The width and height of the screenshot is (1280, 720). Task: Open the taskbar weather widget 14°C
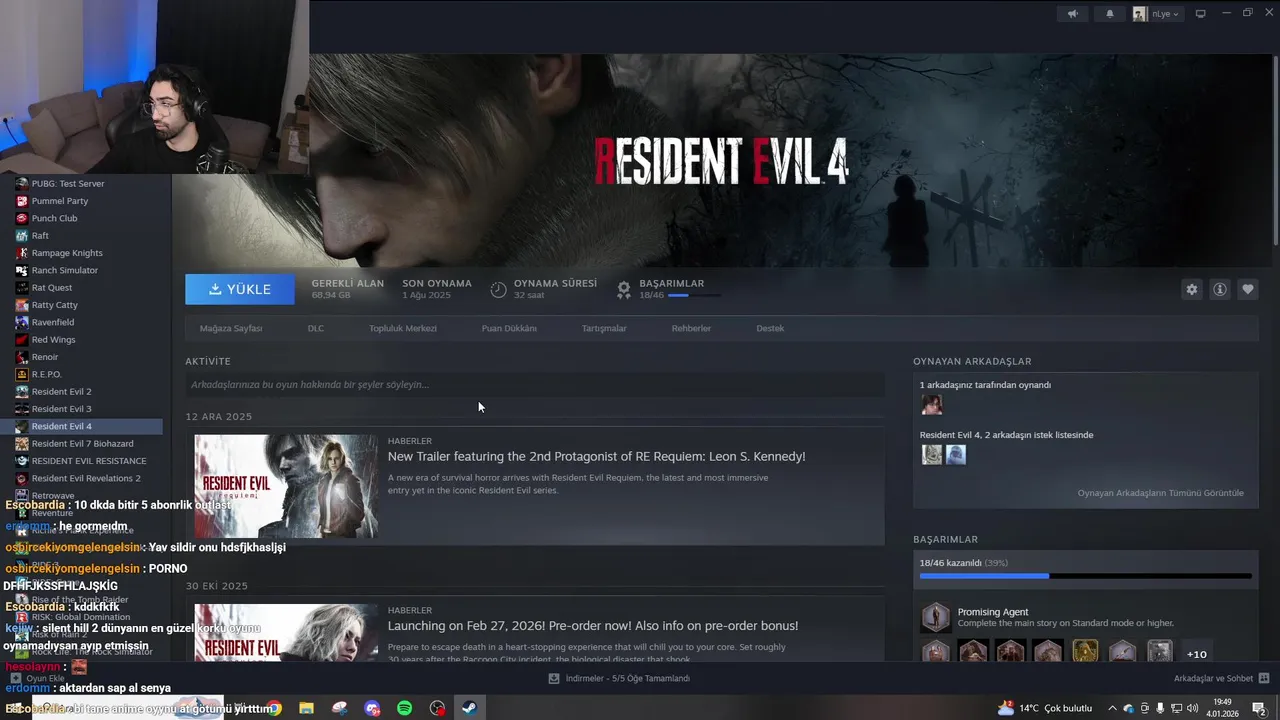(1045, 708)
